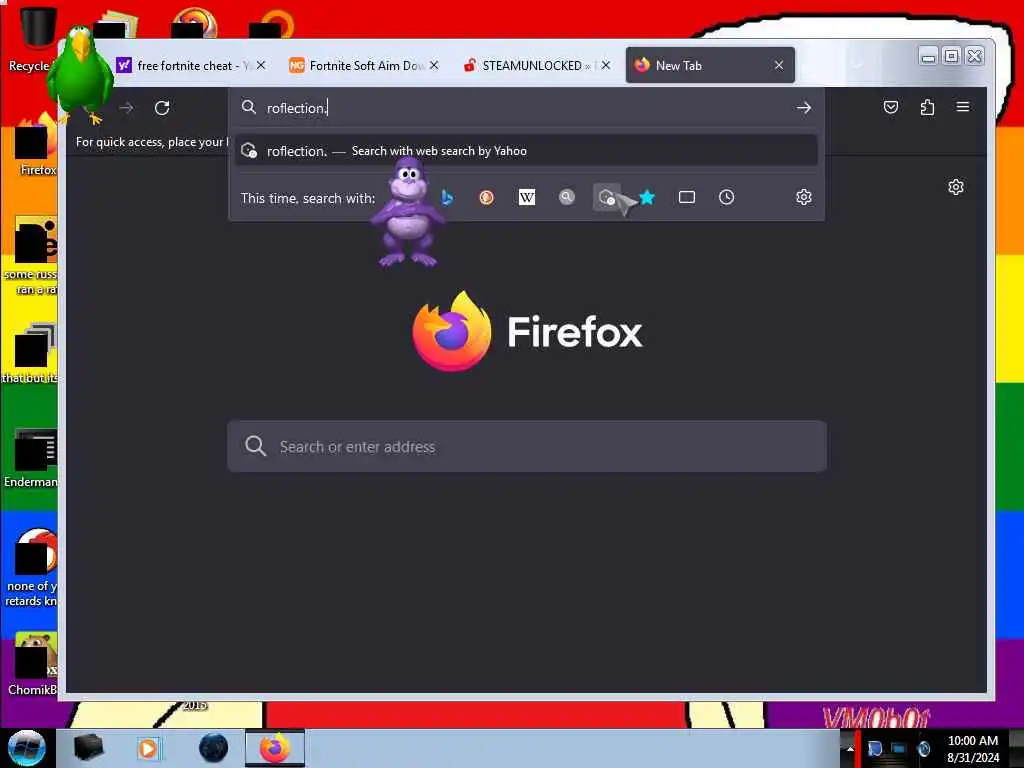Image resolution: width=1024 pixels, height=768 pixels.
Task: Click into the address bar with 'roflection.'
Action: pyautogui.click(x=526, y=108)
